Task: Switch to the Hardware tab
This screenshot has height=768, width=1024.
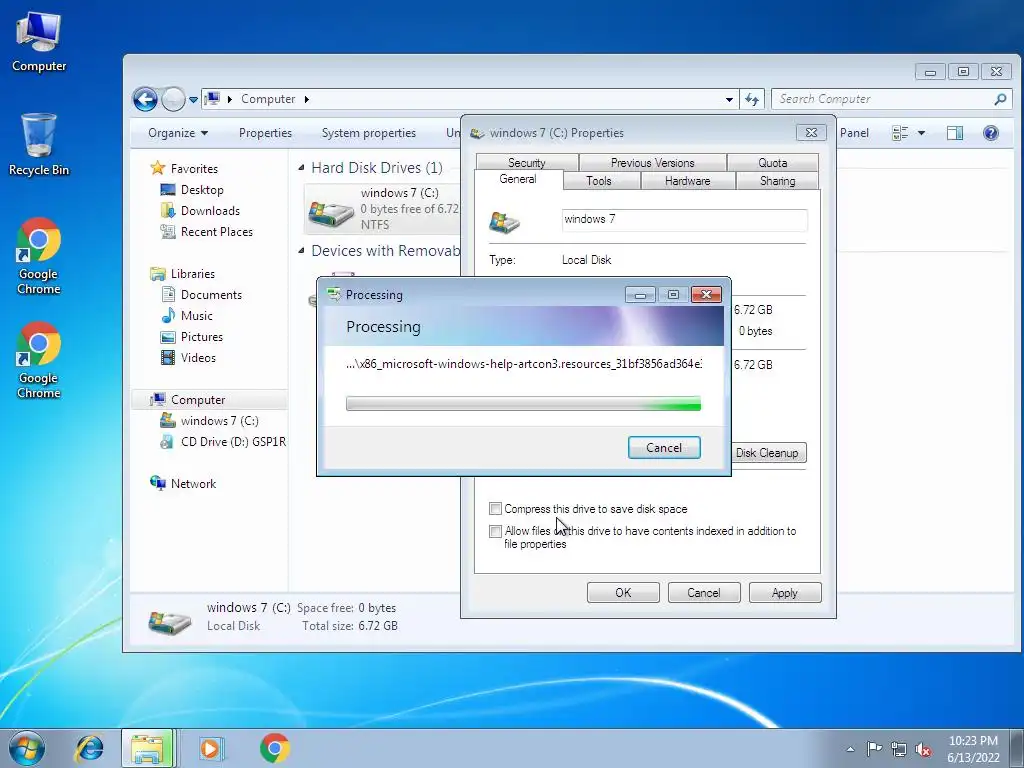Action: [x=687, y=181]
